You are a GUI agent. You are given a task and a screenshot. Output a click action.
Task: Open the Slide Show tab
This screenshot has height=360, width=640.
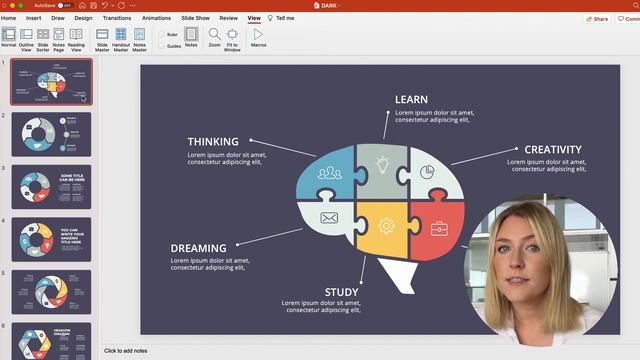point(196,18)
